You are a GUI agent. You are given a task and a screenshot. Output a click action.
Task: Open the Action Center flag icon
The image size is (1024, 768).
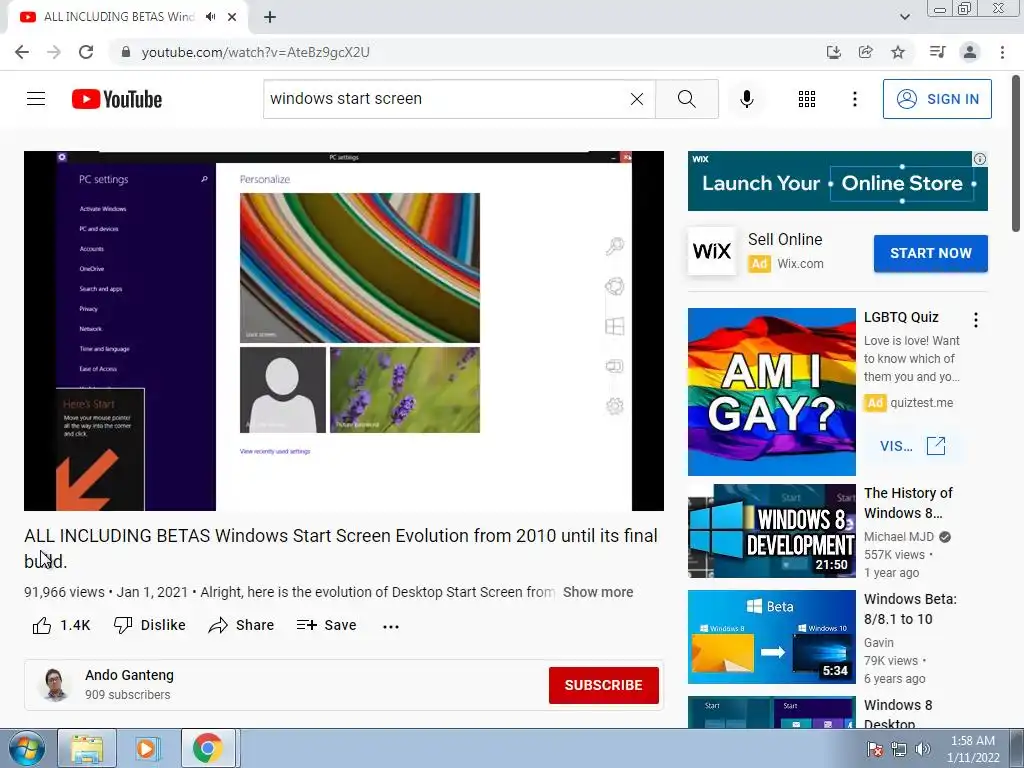(x=875, y=749)
